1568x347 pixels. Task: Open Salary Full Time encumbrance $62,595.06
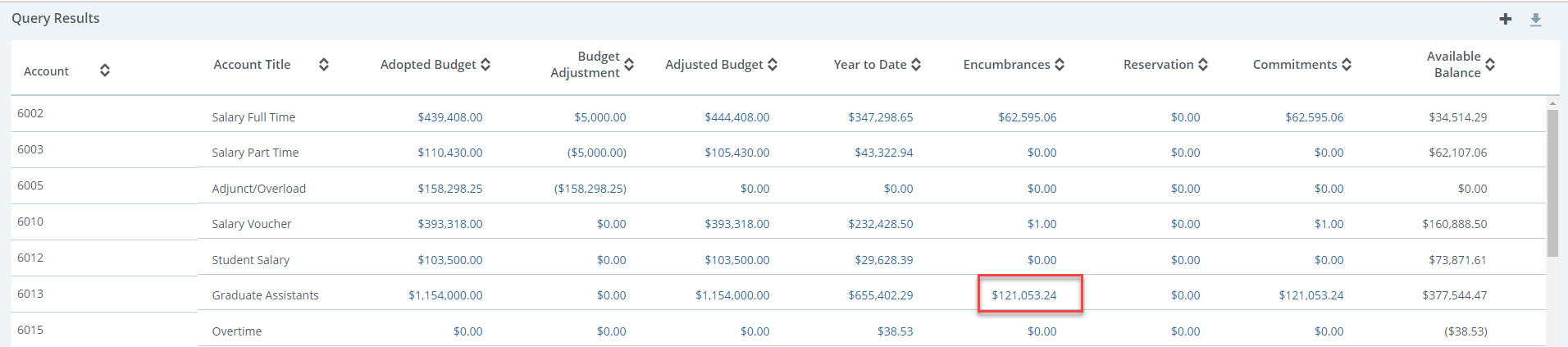1028,117
